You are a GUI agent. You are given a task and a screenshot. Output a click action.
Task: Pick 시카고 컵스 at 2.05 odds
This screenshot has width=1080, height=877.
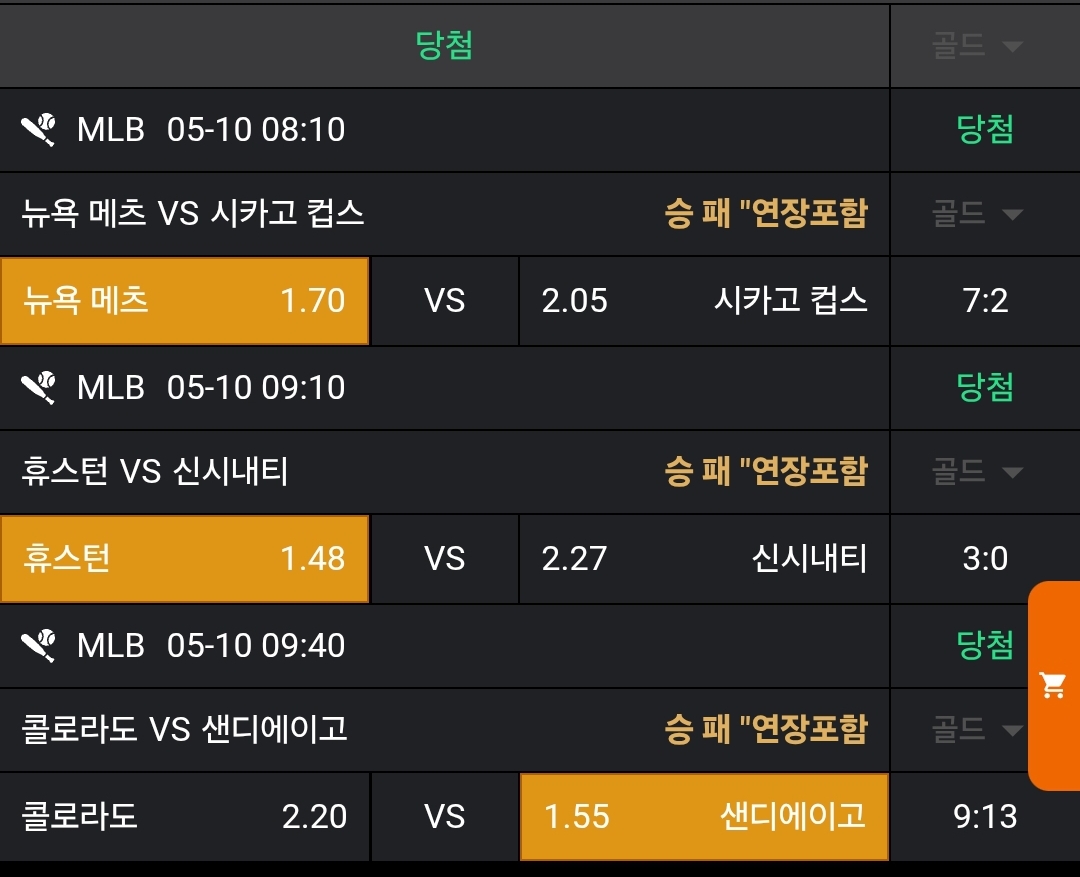tap(704, 301)
